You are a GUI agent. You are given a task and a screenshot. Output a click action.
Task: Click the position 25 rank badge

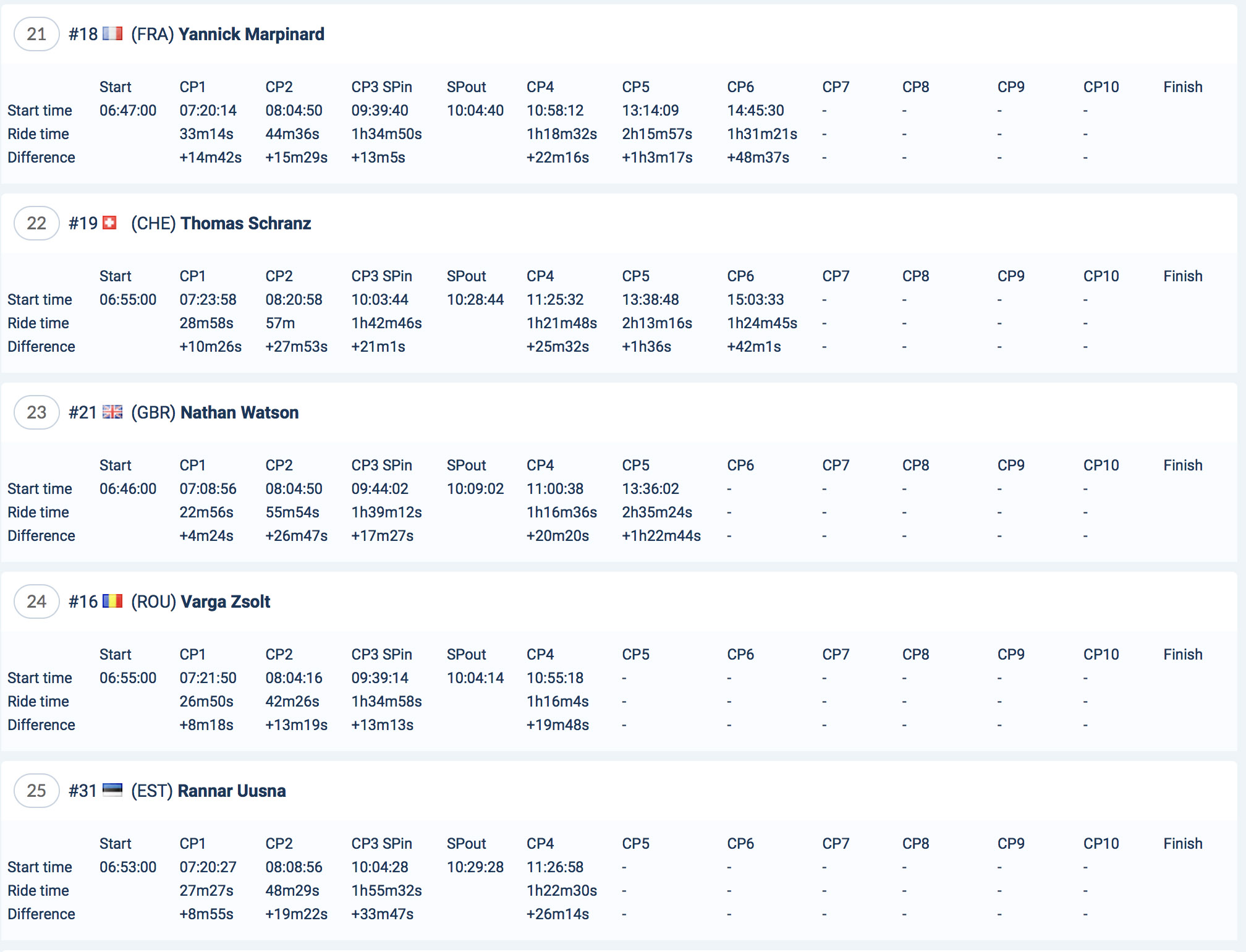tap(36, 791)
